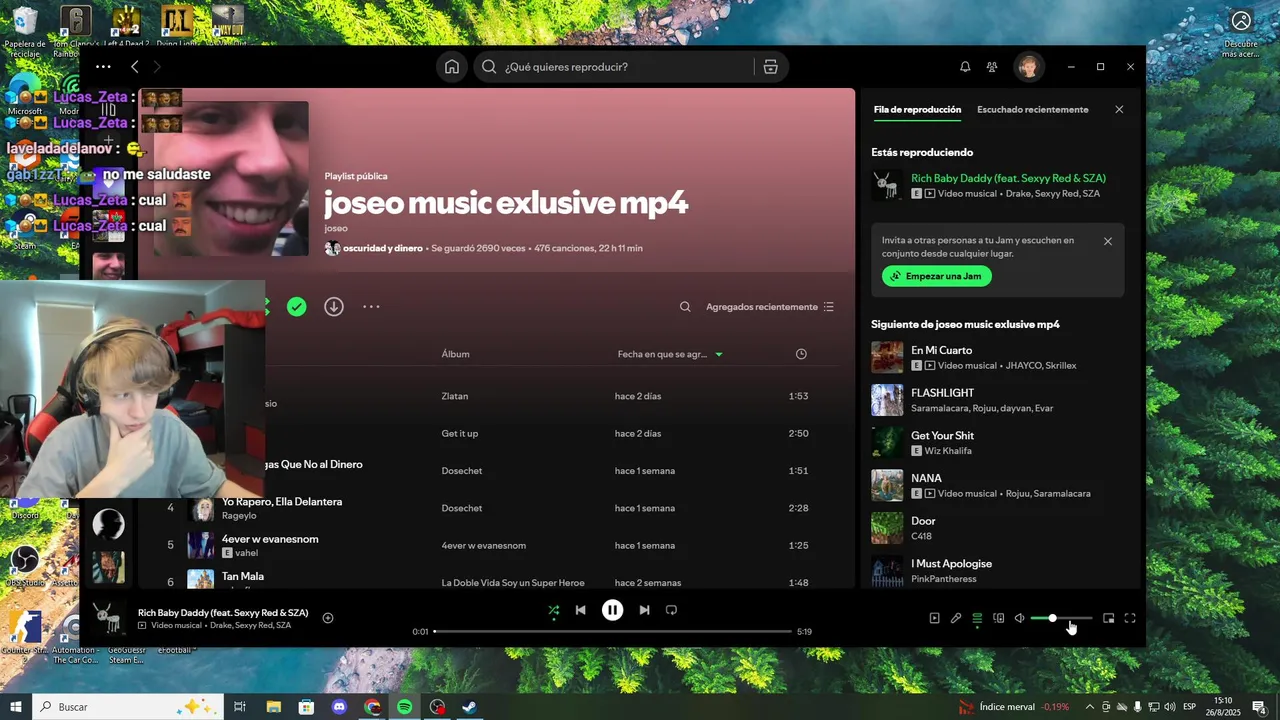Mute the volume speaker icon
Screen dimensions: 1280x720
pos(1019,618)
